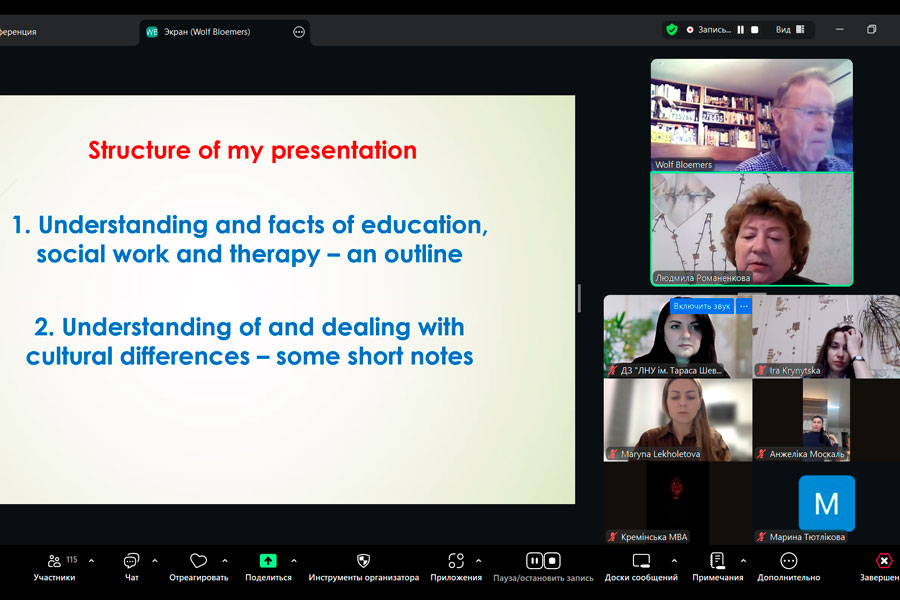Open Инструменты организатора host tools
The width and height of the screenshot is (900, 600).
363,562
